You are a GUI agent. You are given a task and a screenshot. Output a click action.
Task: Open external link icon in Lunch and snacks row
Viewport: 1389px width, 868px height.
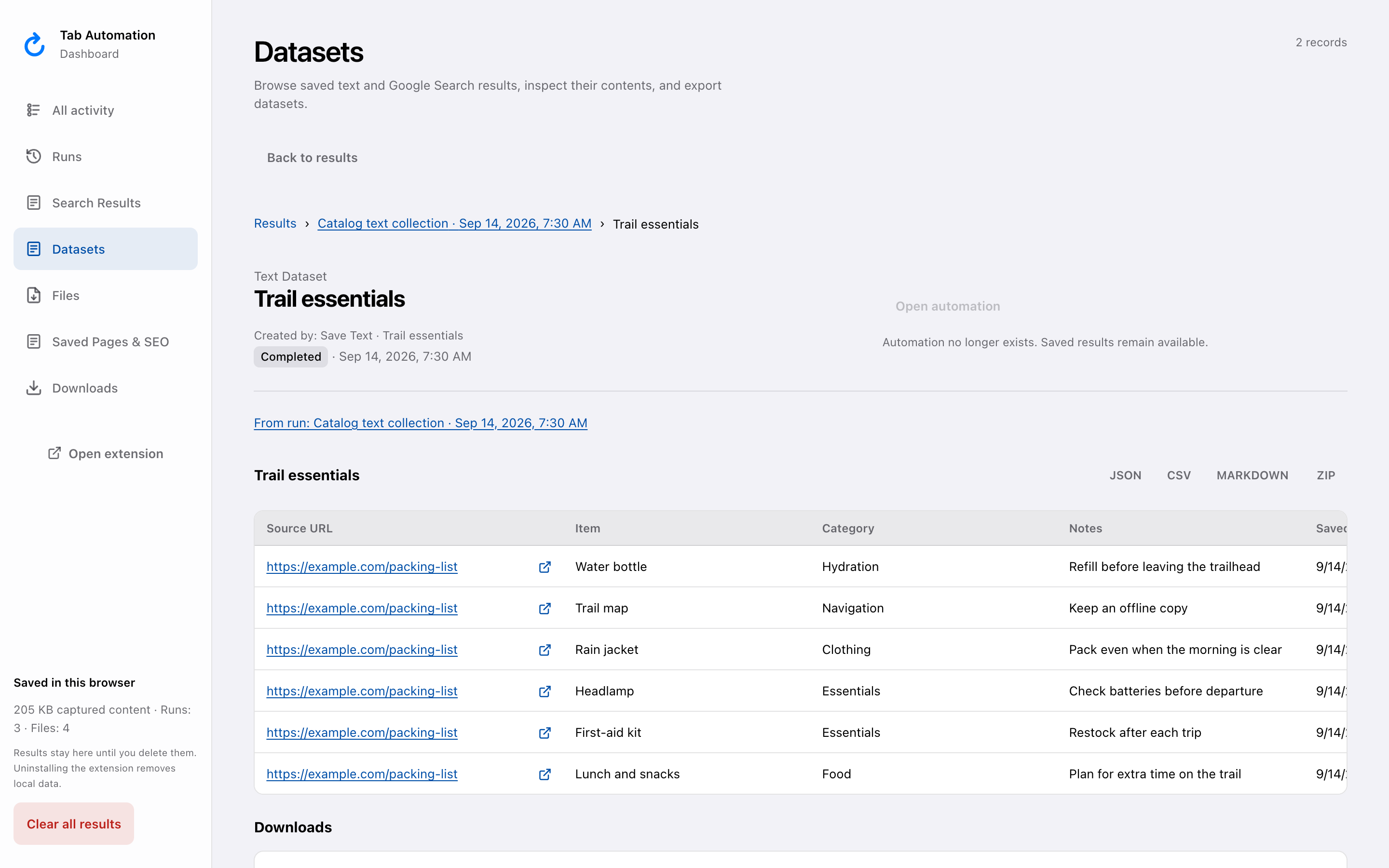click(x=545, y=774)
